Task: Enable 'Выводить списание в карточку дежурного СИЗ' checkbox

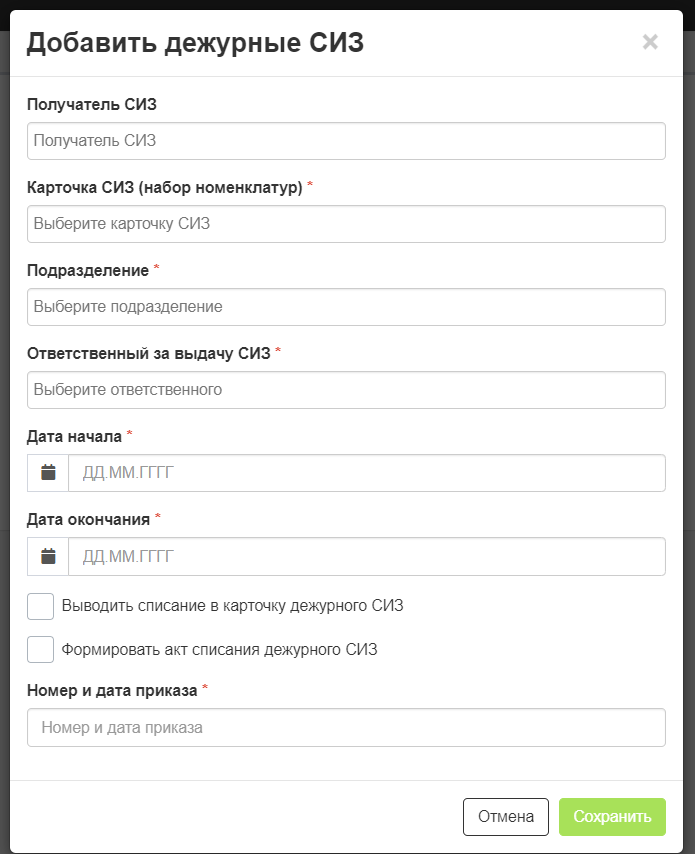Action: pos(40,606)
